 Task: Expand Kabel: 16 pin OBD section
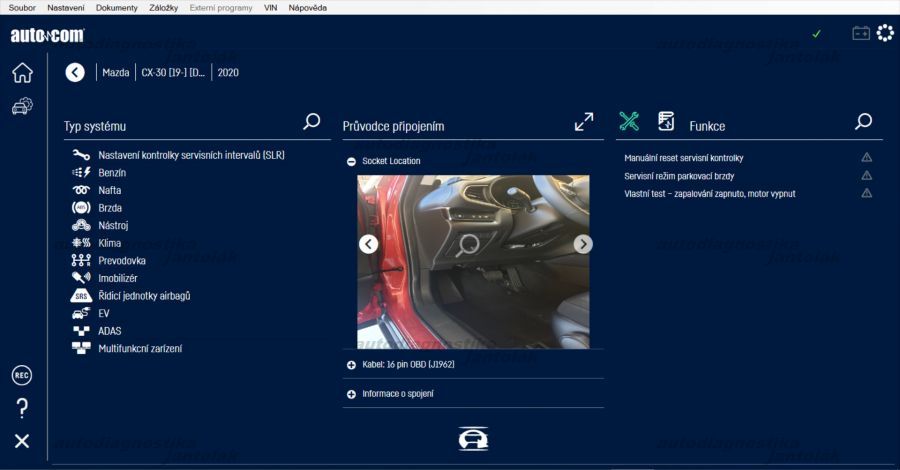click(351, 364)
